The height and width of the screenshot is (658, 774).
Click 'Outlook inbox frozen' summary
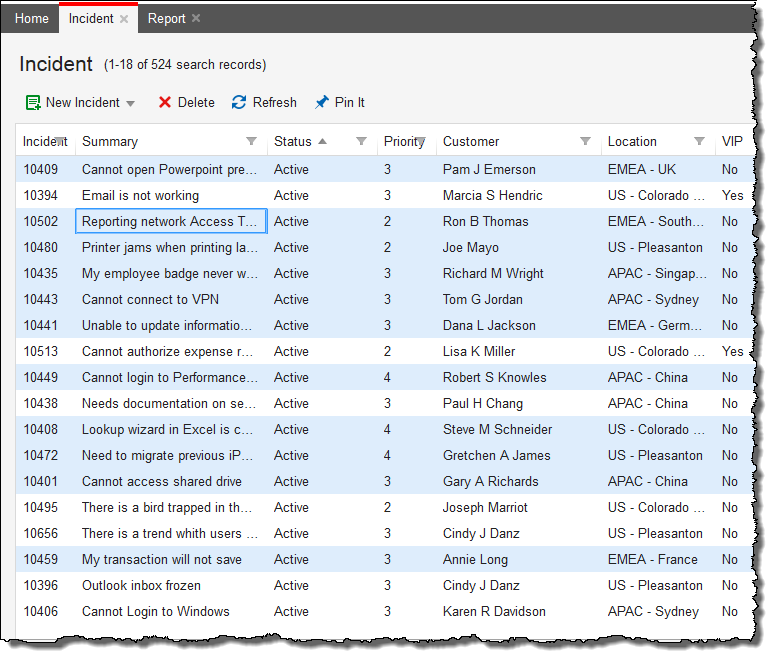point(141,585)
